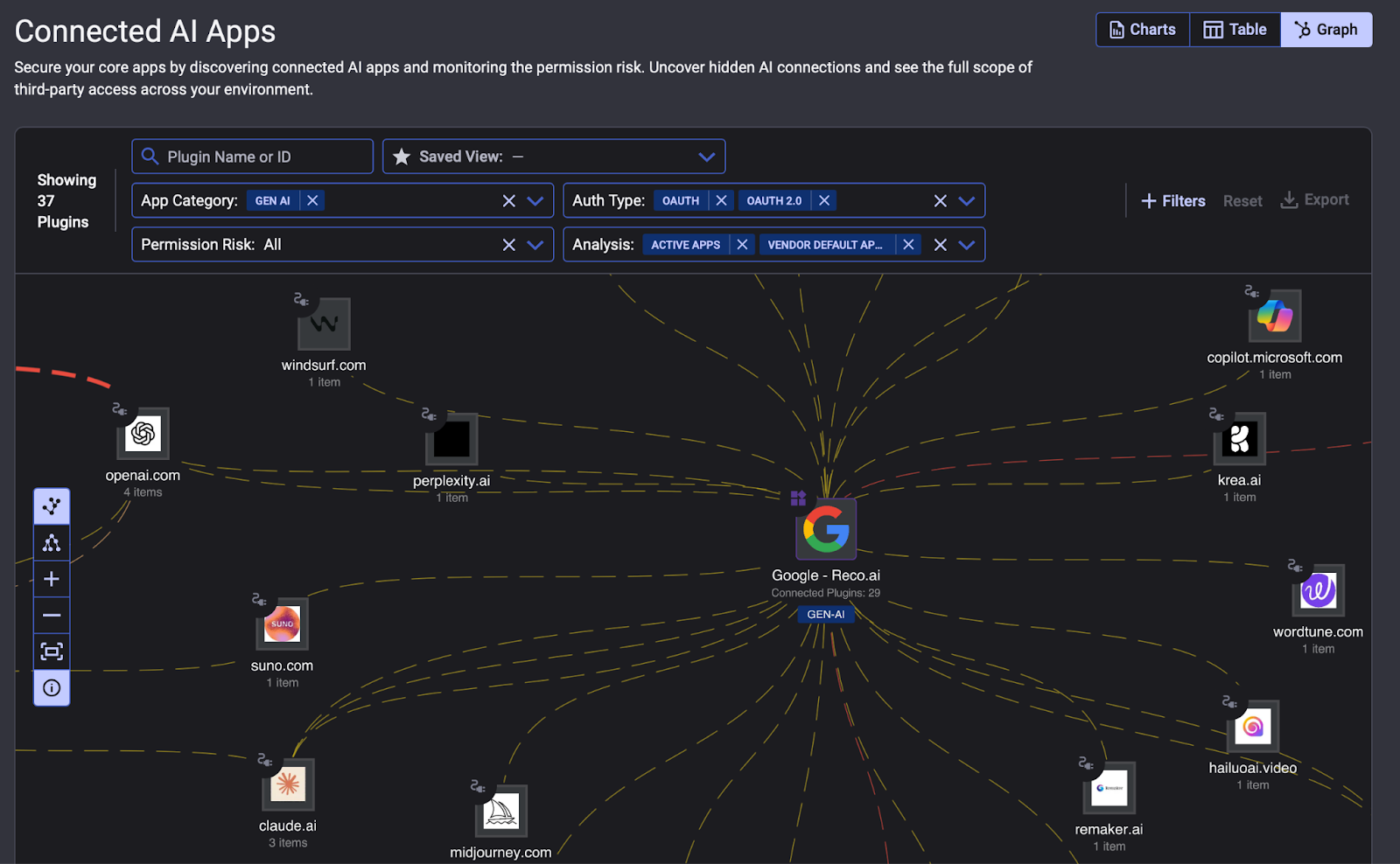Image resolution: width=1400 pixels, height=864 pixels.
Task: Remove the OAUTH 2.0 auth type tag
Action: [824, 200]
